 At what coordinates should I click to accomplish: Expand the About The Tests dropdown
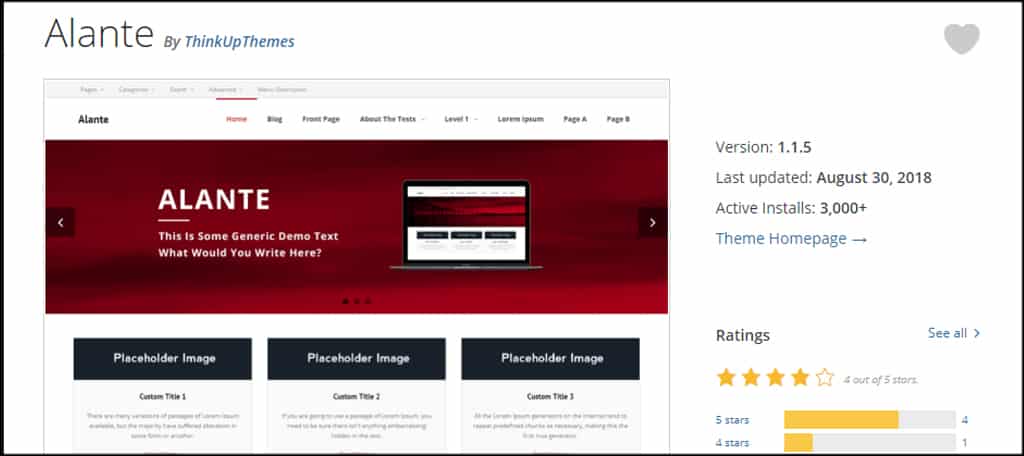pyautogui.click(x=391, y=119)
